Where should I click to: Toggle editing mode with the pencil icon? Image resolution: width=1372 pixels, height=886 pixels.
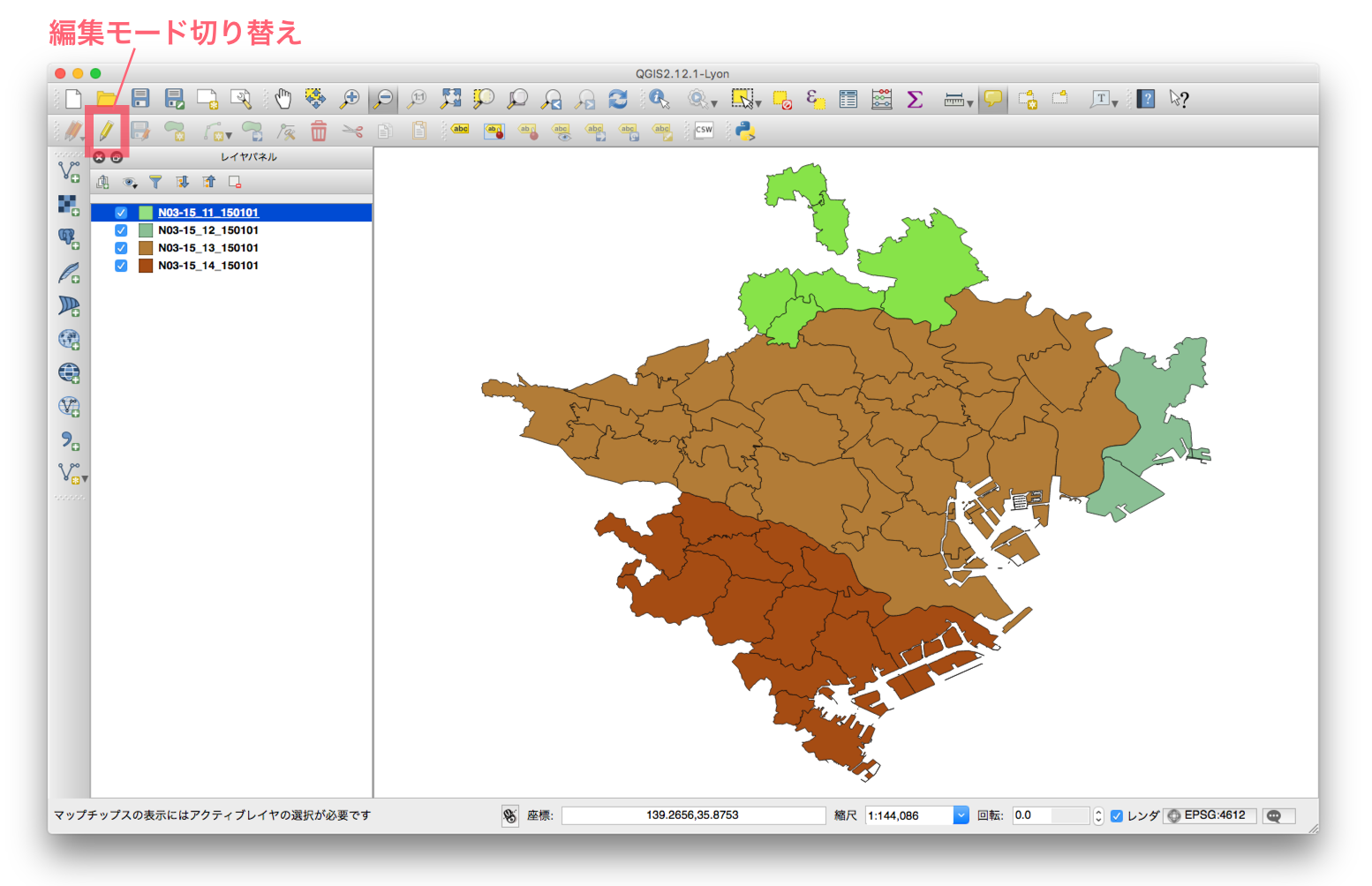tap(106, 131)
